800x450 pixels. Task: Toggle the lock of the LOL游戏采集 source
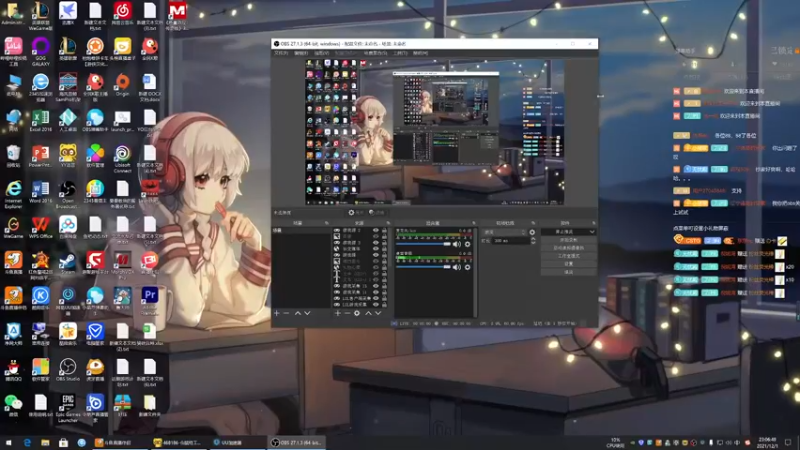tap(384, 305)
